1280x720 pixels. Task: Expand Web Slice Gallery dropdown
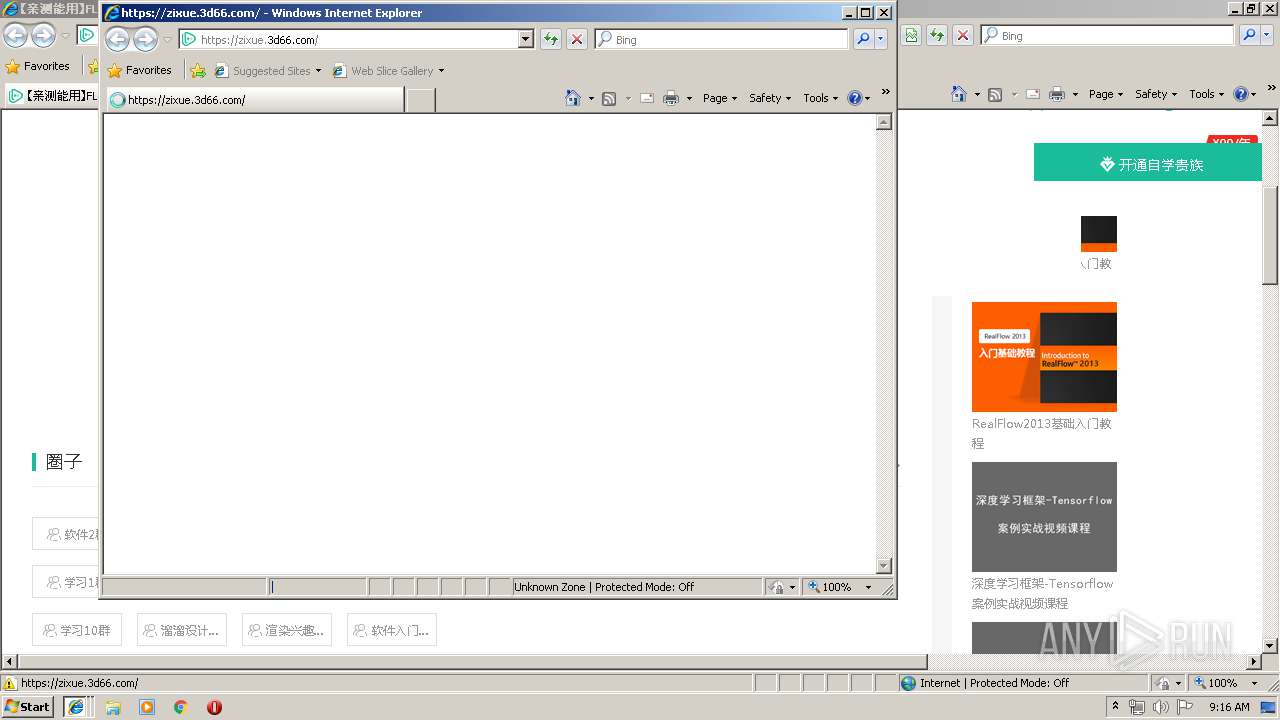tap(441, 71)
